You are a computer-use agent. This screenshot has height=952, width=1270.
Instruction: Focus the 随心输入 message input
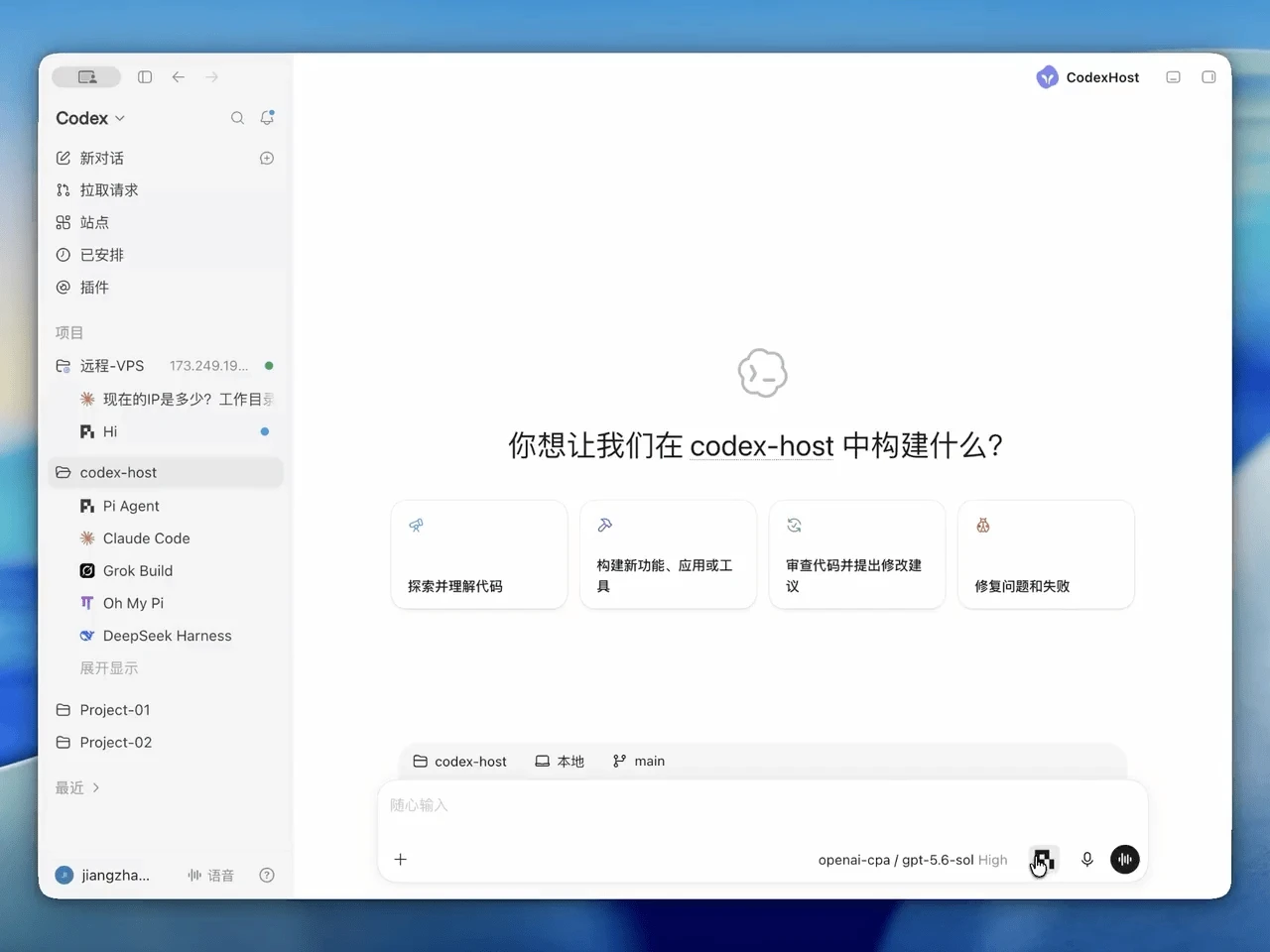[762, 805]
